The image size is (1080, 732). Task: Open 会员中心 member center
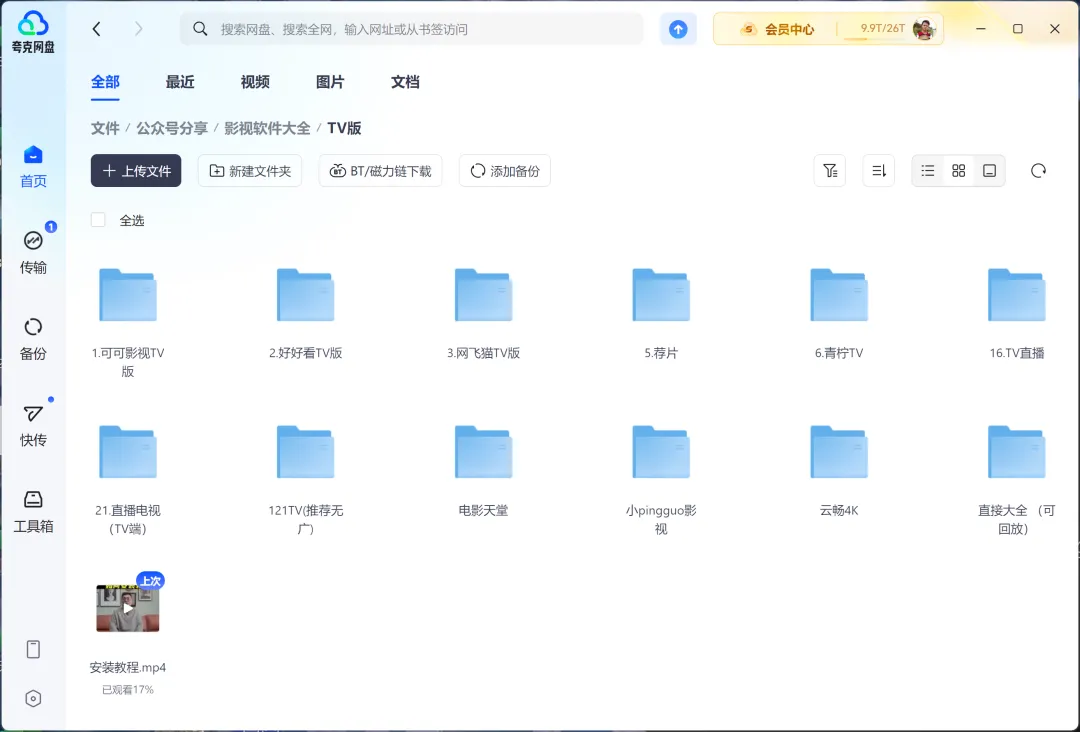click(777, 29)
